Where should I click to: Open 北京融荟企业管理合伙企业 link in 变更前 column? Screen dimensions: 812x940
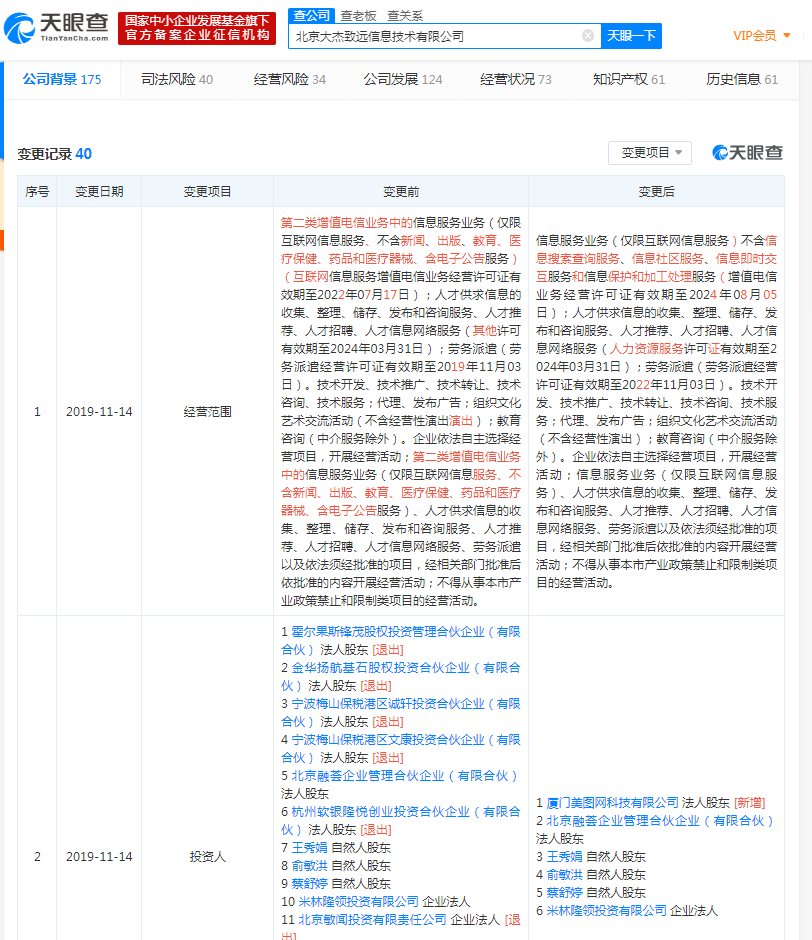pyautogui.click(x=404, y=776)
